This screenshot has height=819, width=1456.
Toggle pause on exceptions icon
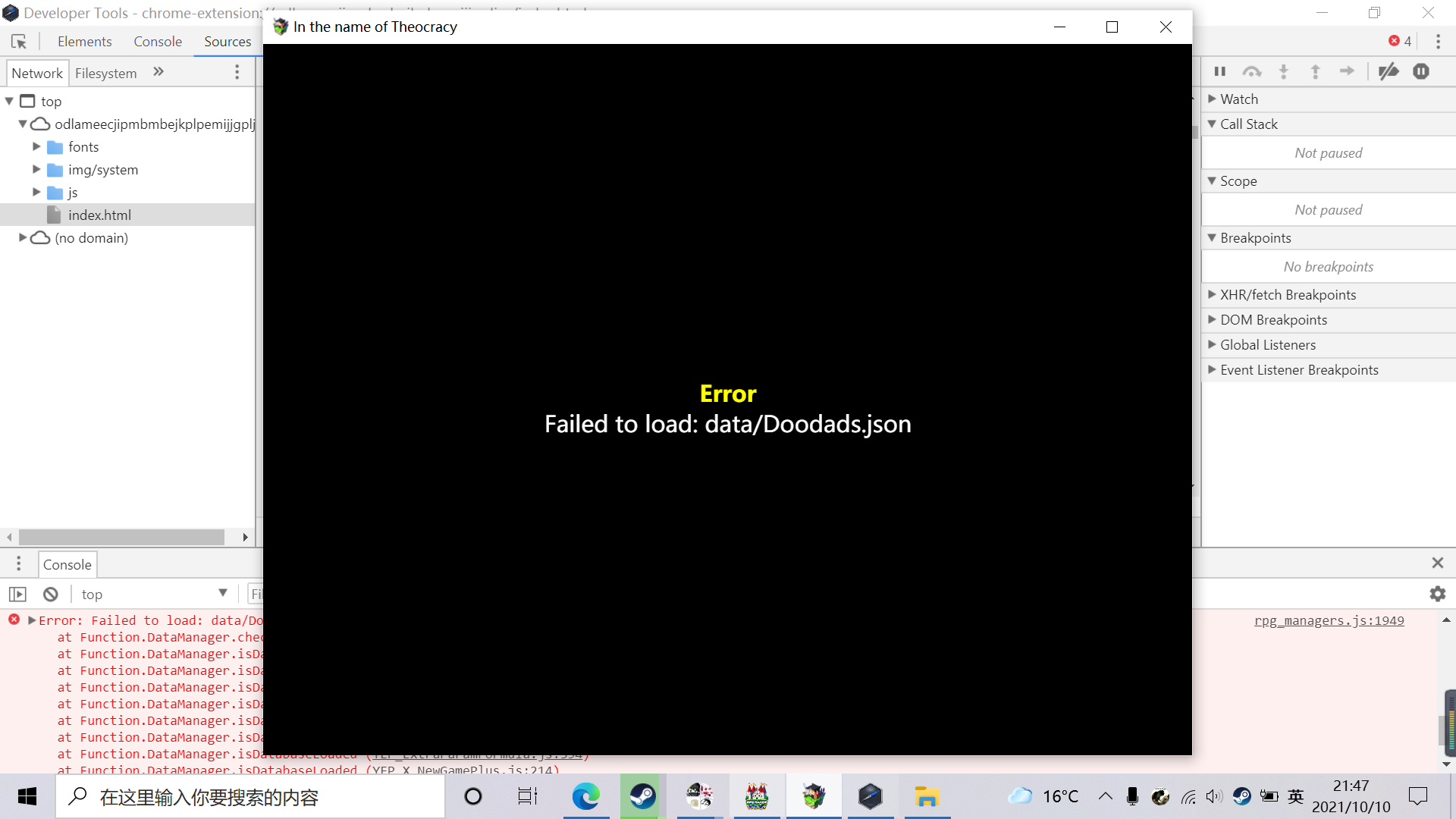point(1421,71)
